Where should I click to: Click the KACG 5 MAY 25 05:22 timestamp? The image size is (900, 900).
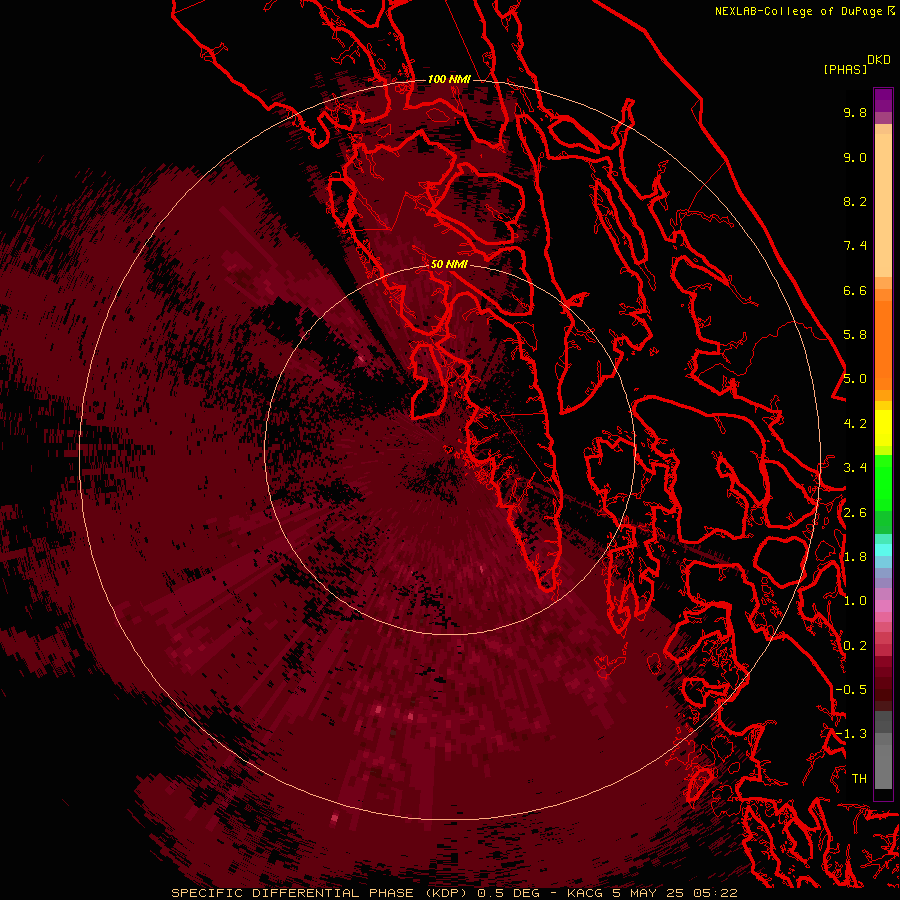pos(652,893)
